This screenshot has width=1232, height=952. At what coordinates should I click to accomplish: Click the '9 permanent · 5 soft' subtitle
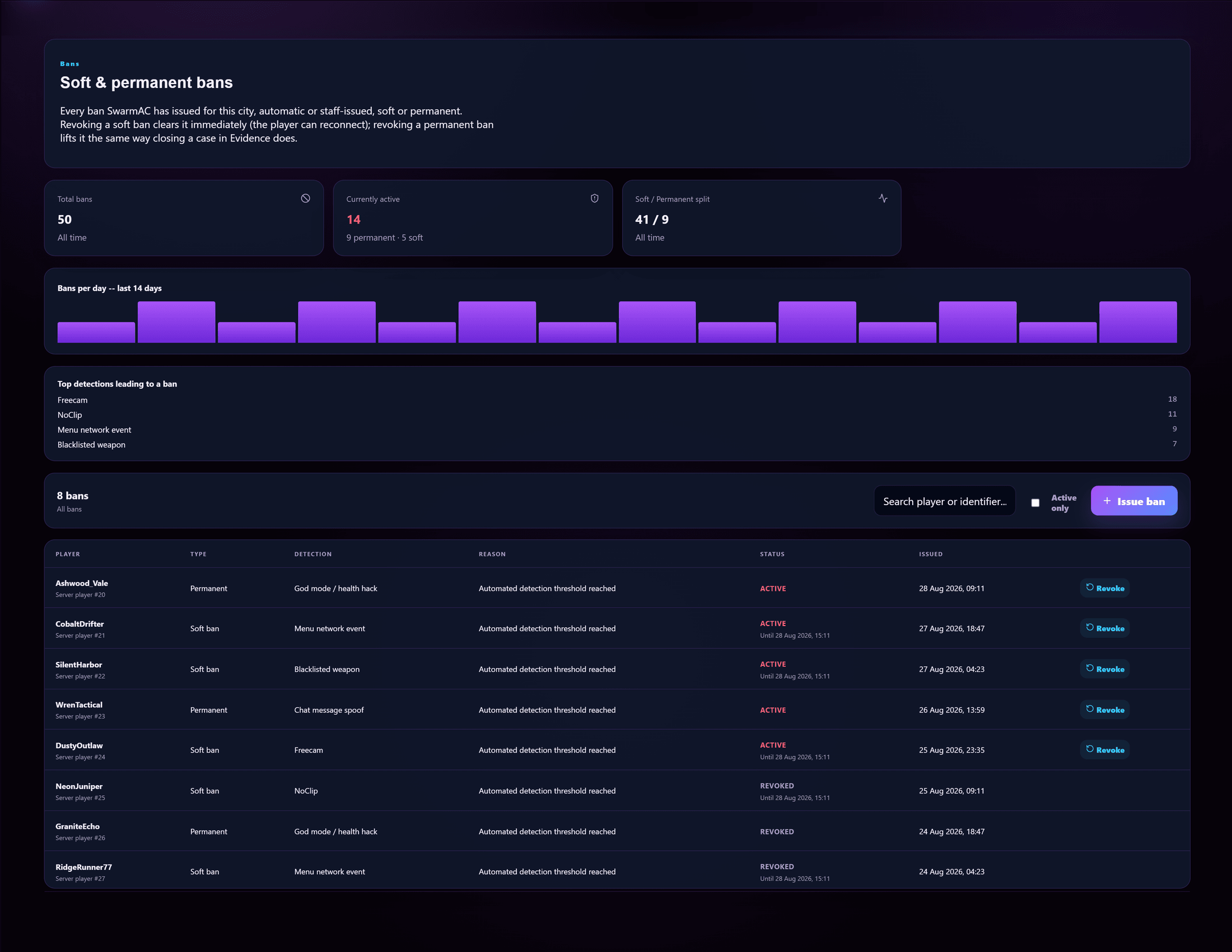384,237
